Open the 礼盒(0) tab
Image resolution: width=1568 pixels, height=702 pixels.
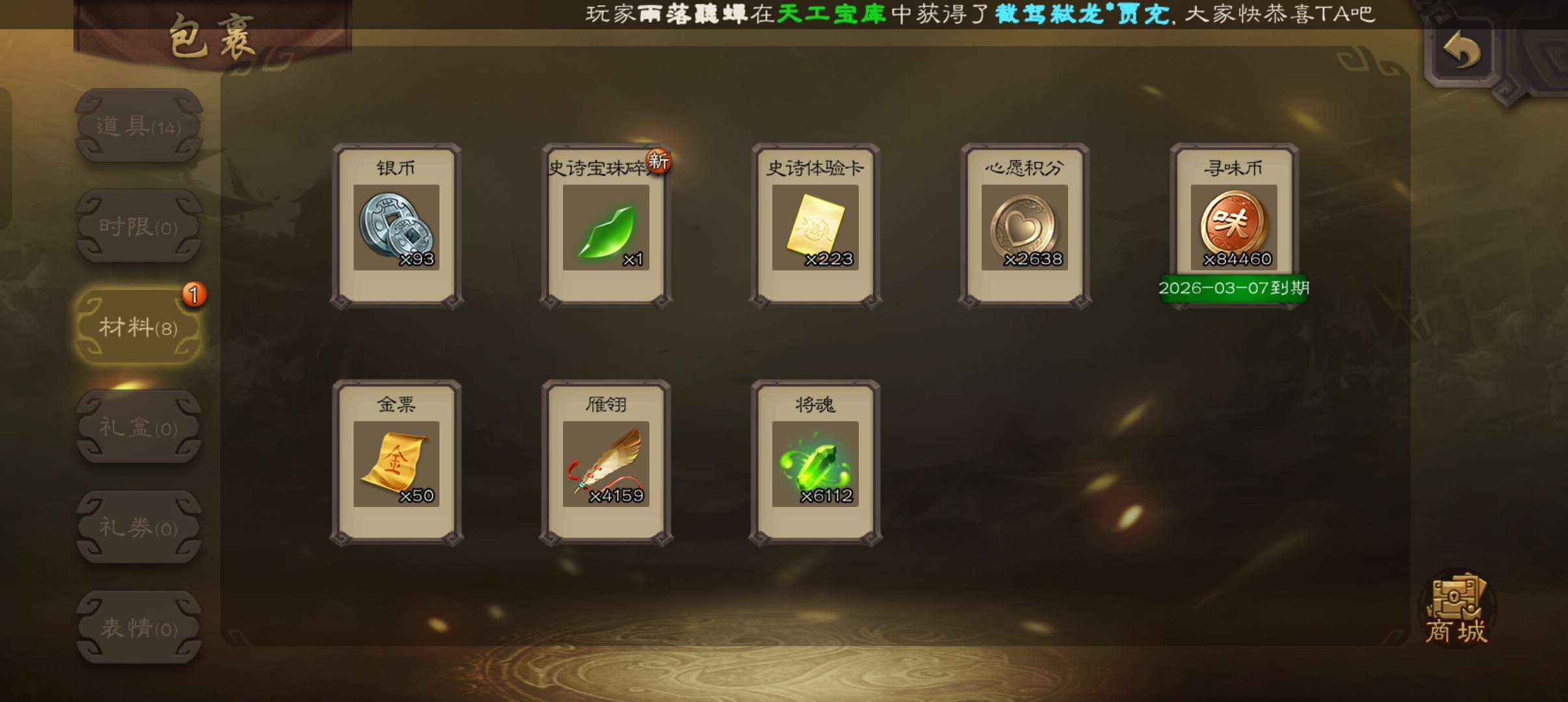[138, 428]
